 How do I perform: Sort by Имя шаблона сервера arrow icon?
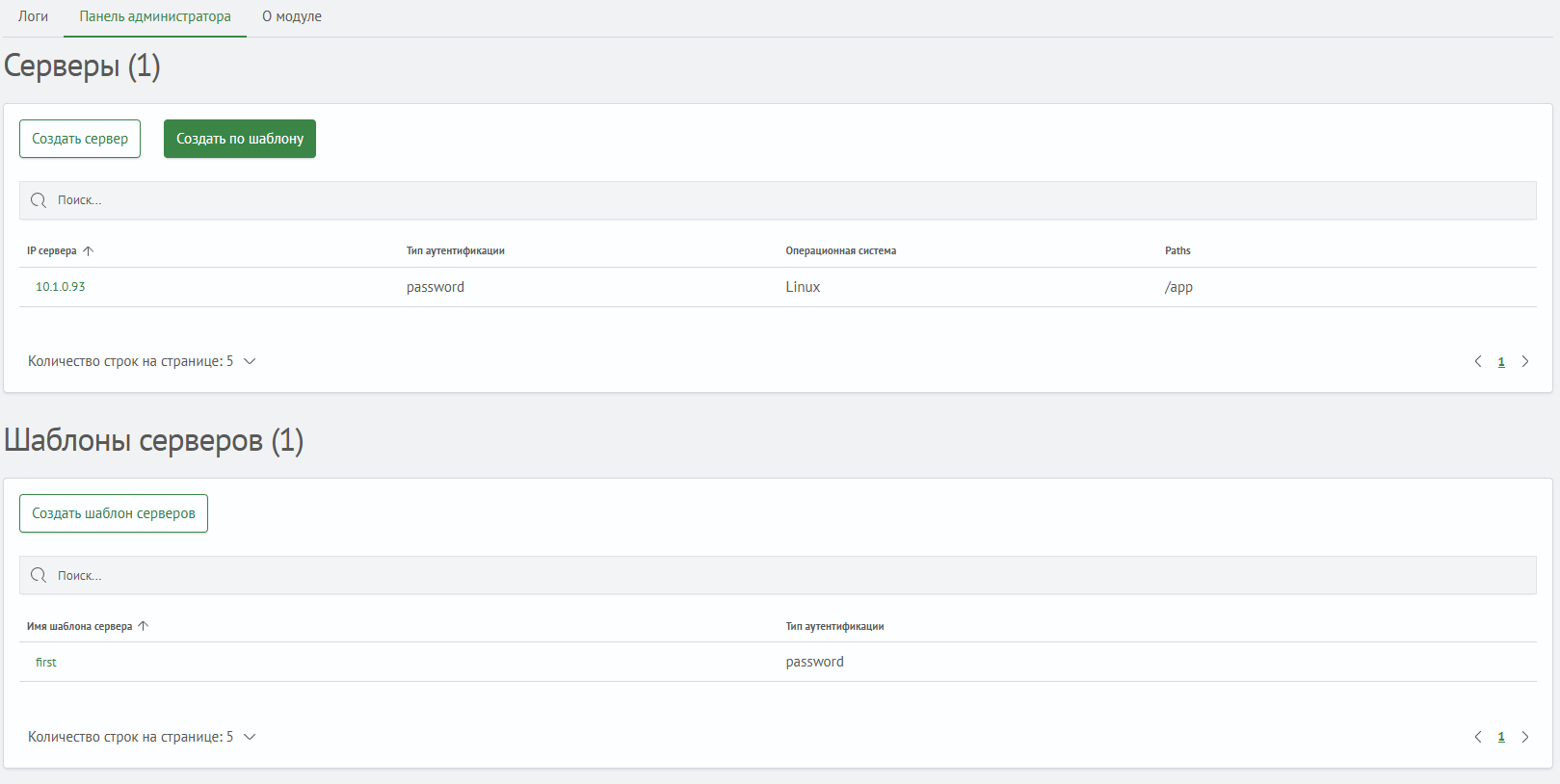(x=144, y=626)
